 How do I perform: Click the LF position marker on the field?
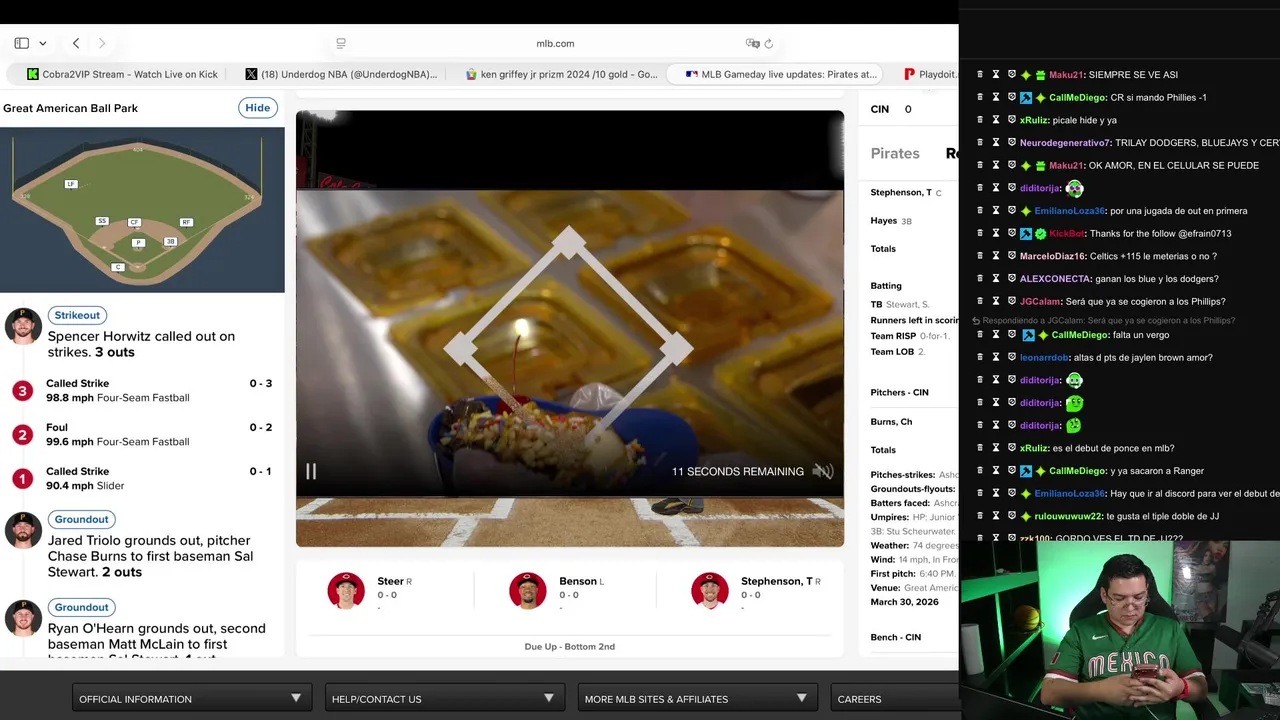[x=71, y=184]
